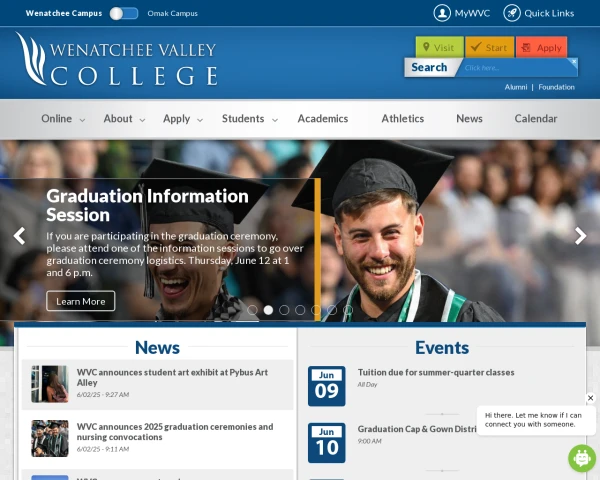Open Pybus Art Alley exhibit news thumbnail
This screenshot has width=600, height=480.
(50, 384)
